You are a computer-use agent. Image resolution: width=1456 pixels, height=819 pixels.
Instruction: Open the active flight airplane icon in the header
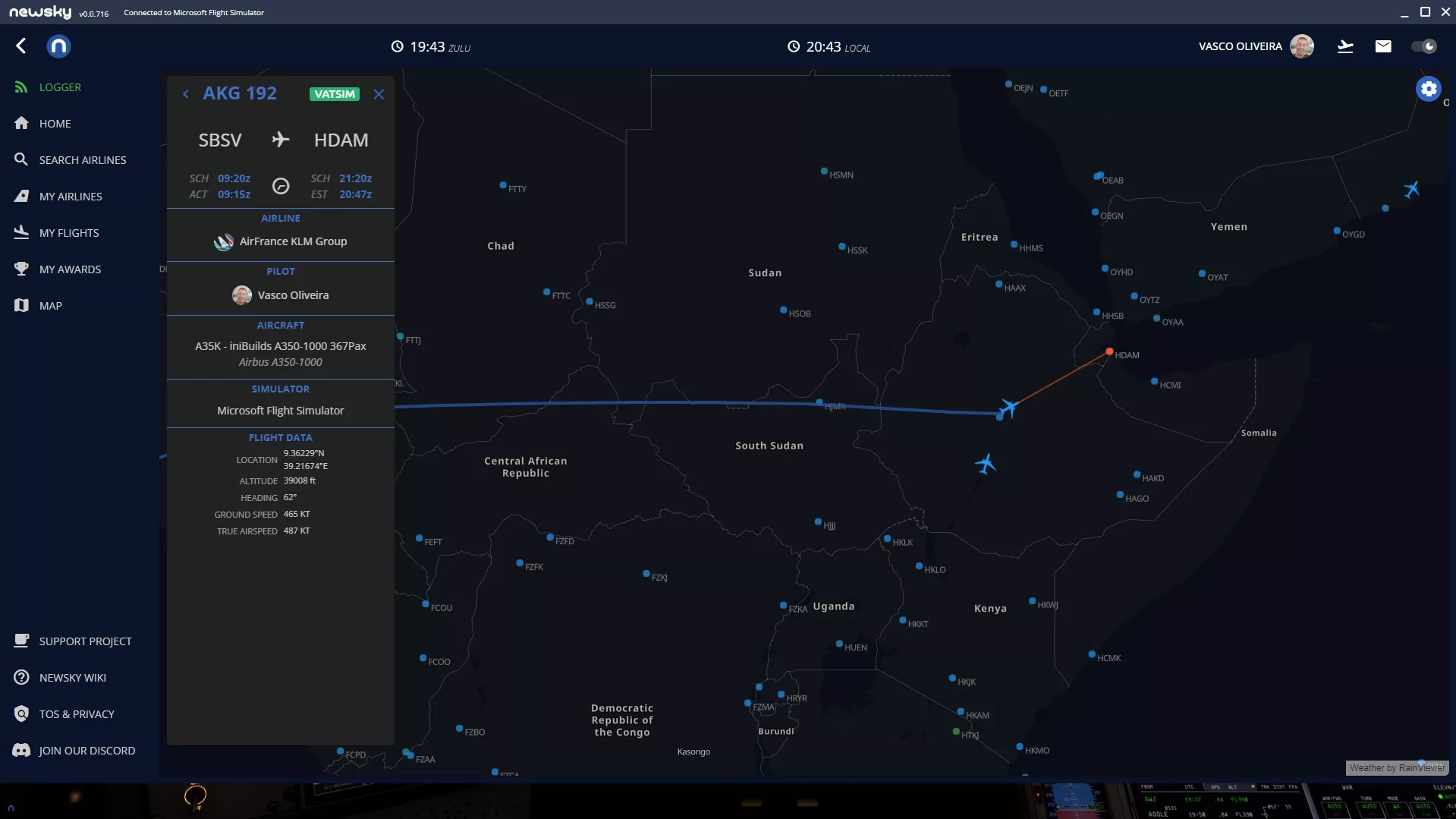(1345, 46)
